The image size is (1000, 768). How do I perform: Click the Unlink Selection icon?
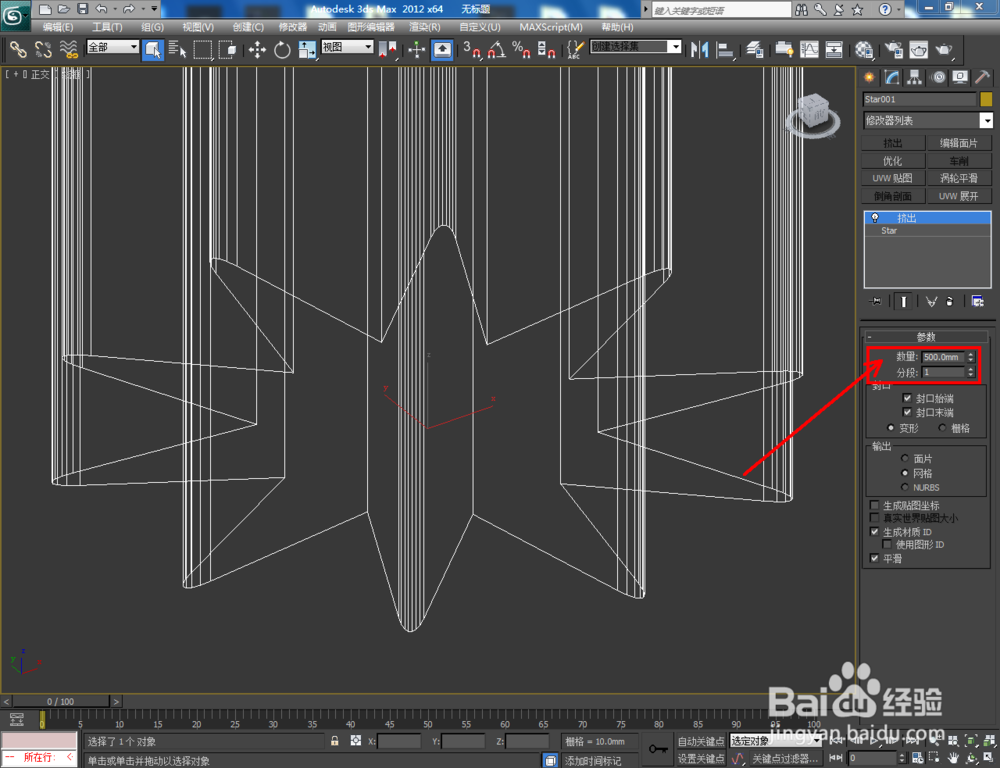43,49
